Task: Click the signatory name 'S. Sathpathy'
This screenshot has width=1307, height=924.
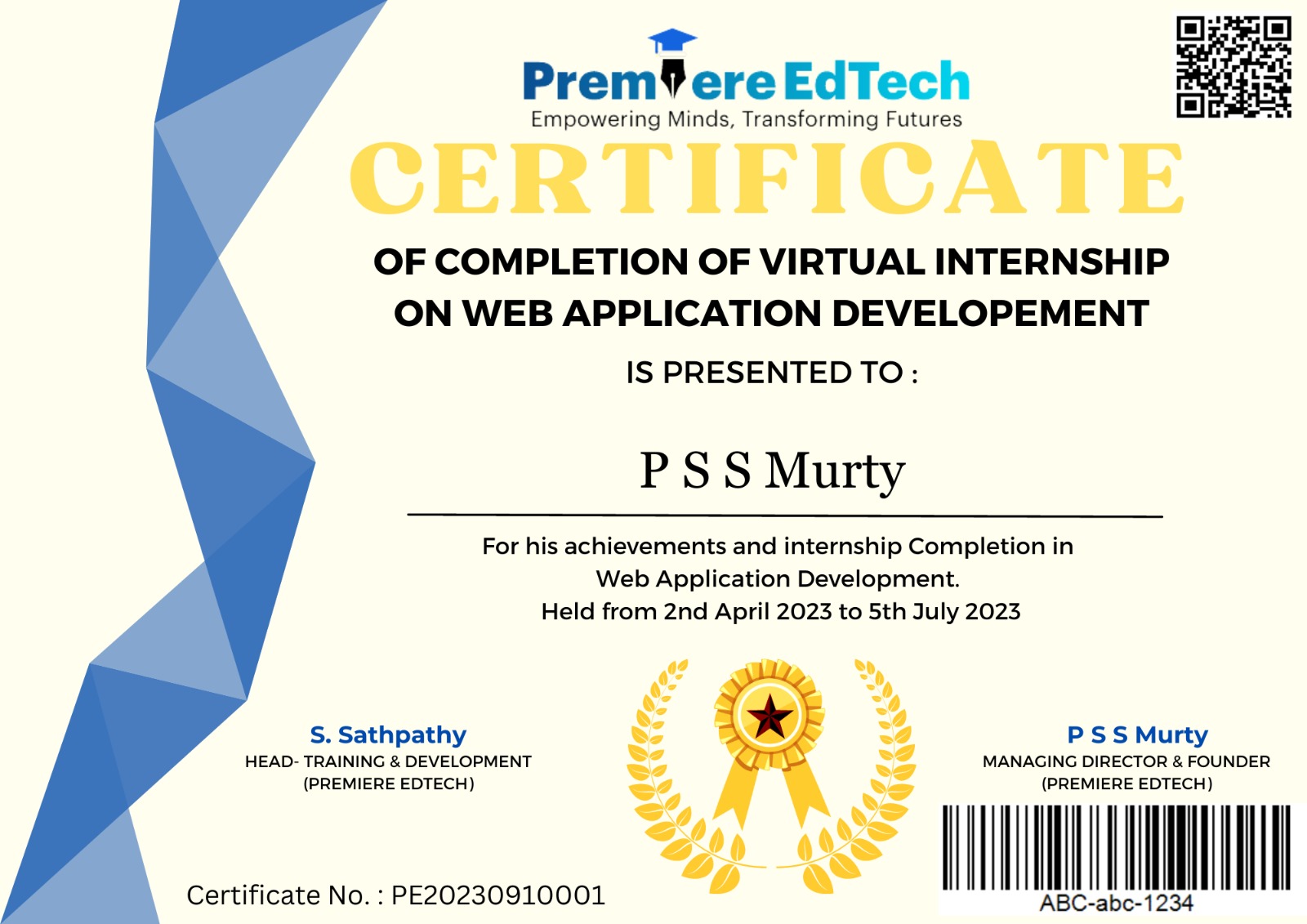Action: (388, 735)
